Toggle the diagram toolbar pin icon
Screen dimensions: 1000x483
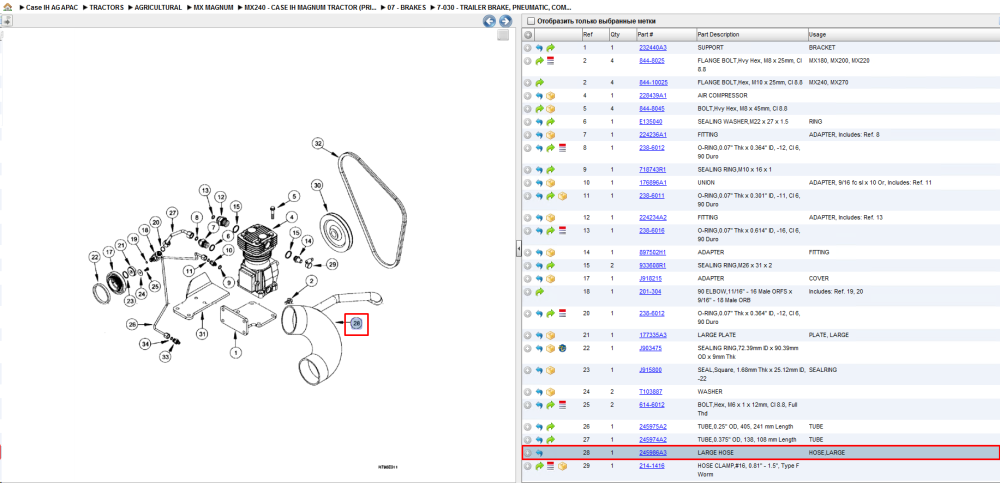(6, 21)
